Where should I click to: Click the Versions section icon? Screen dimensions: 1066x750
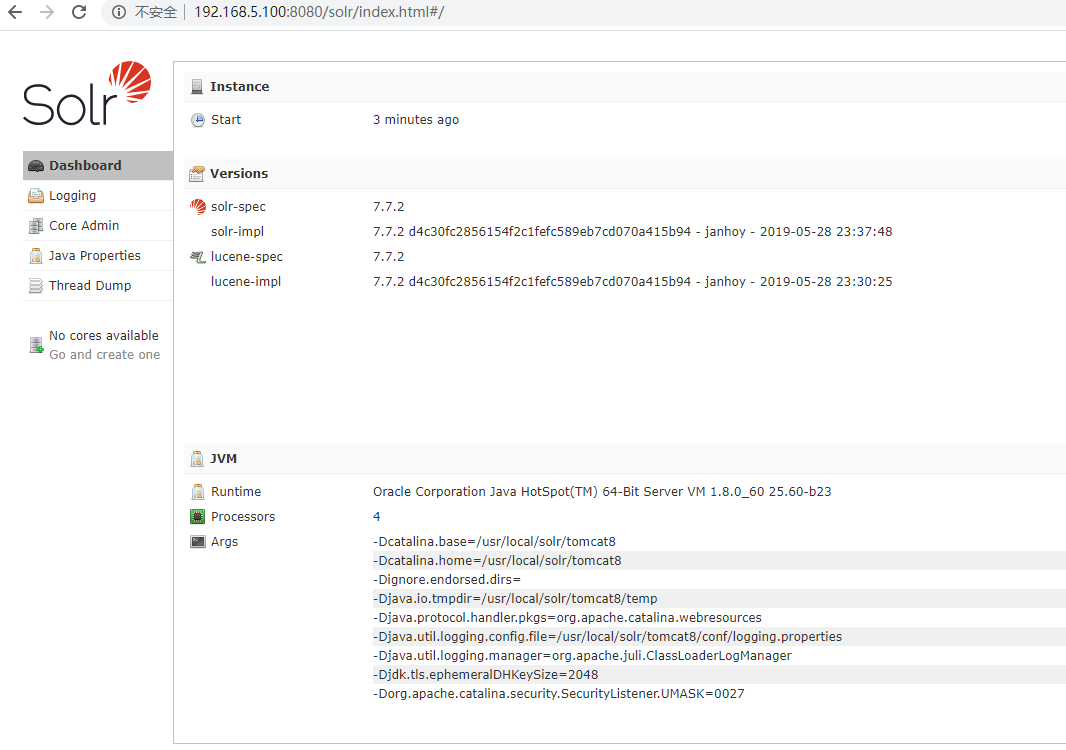tap(197, 173)
